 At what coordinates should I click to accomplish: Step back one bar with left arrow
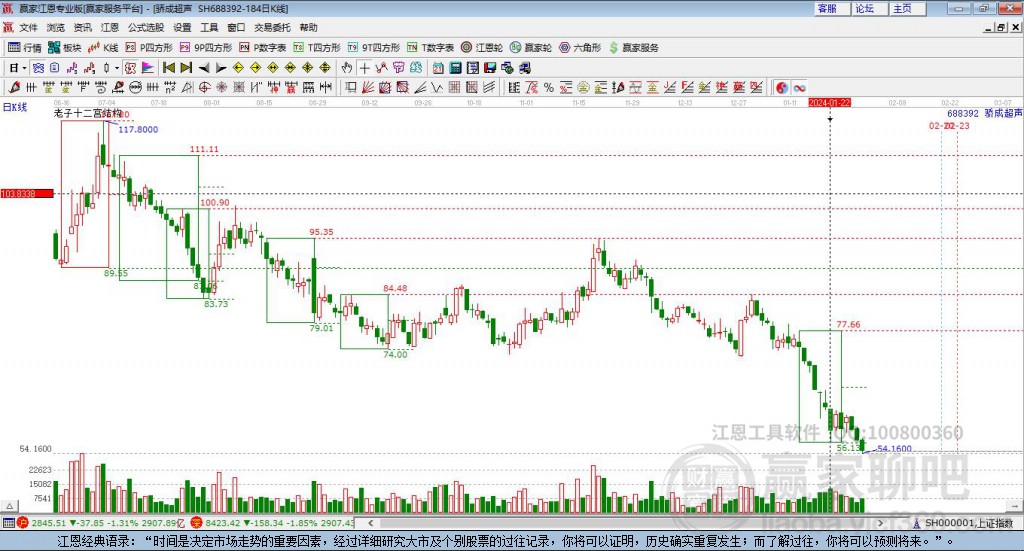pos(204,68)
